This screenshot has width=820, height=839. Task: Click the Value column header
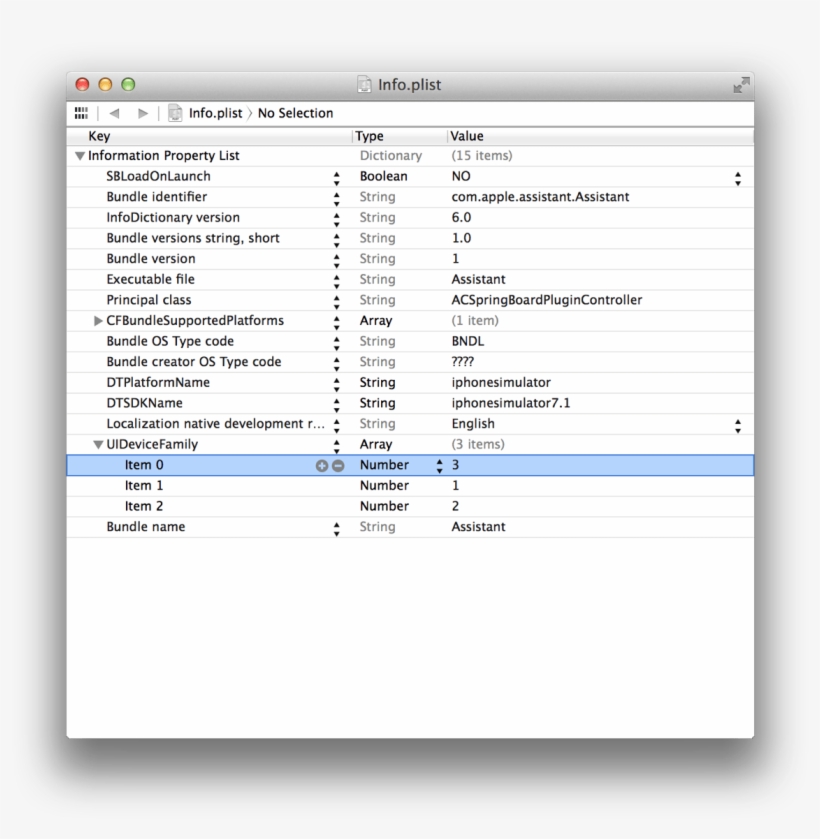click(x=467, y=136)
